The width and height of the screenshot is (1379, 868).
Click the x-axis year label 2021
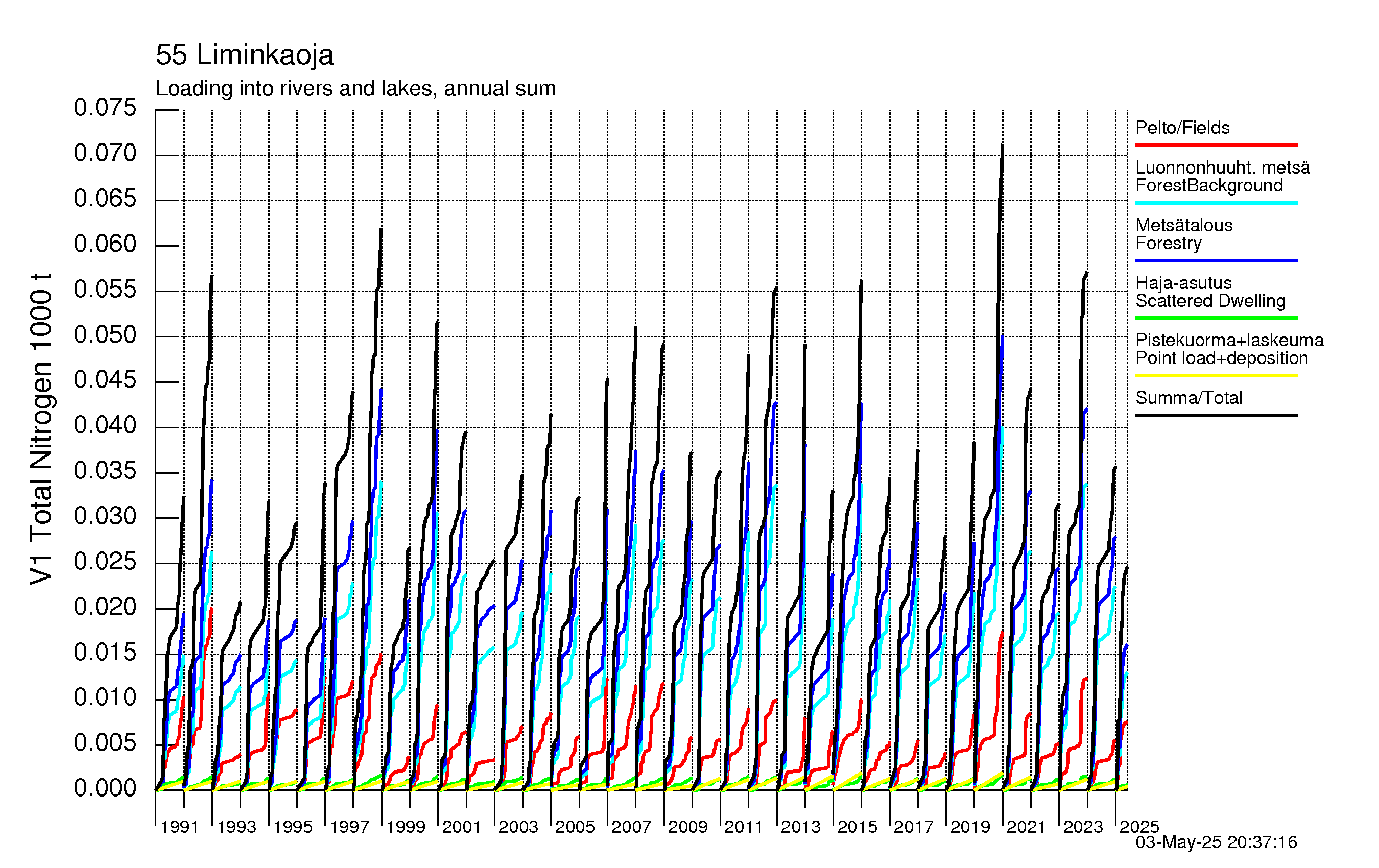pyautogui.click(x=1026, y=827)
